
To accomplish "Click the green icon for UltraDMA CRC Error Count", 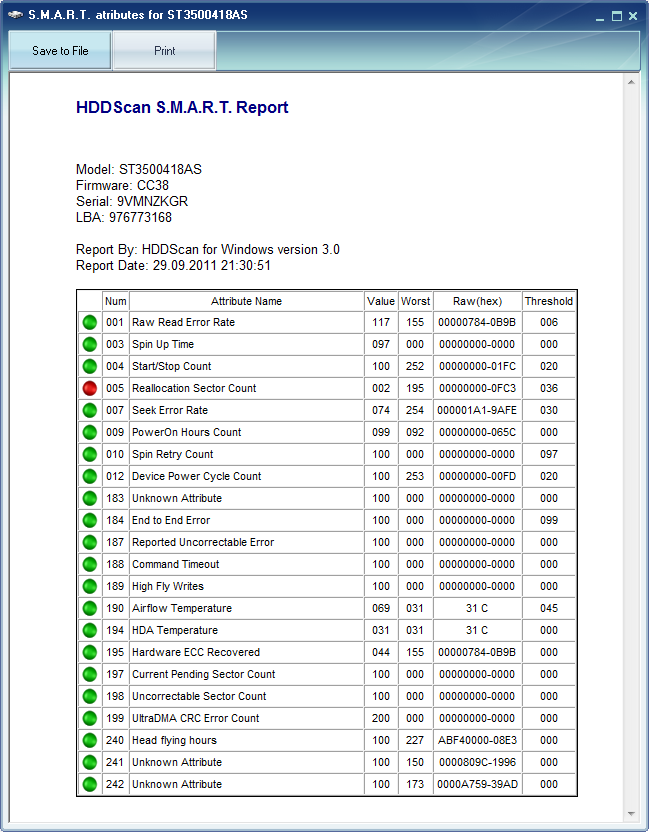I will [90, 718].
